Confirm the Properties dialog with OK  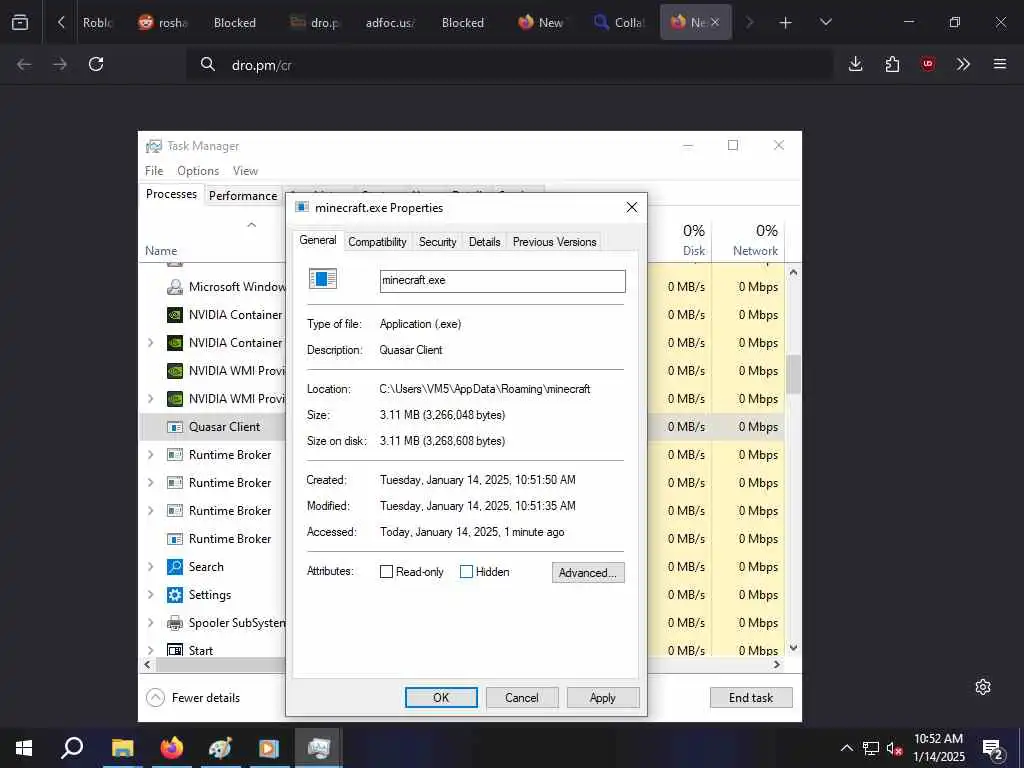441,697
